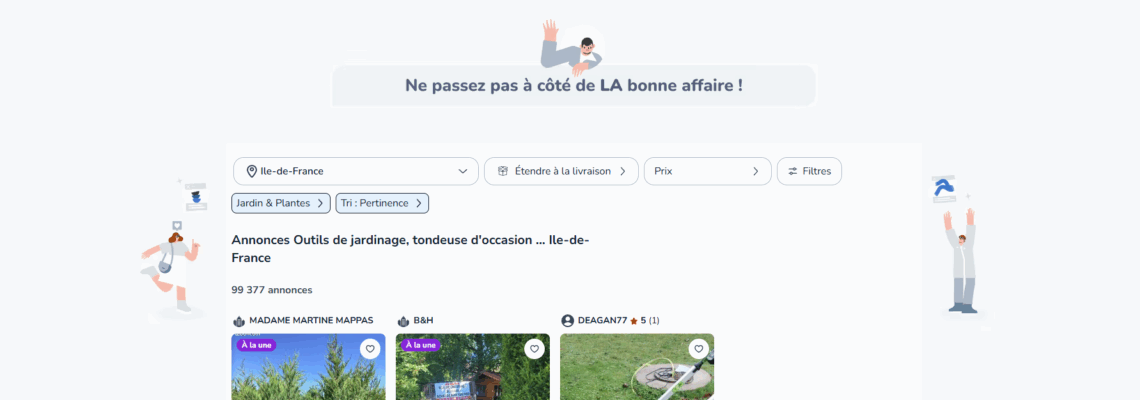Open the Ile-de-France location dropdown
This screenshot has width=1140, height=400.
(x=356, y=172)
